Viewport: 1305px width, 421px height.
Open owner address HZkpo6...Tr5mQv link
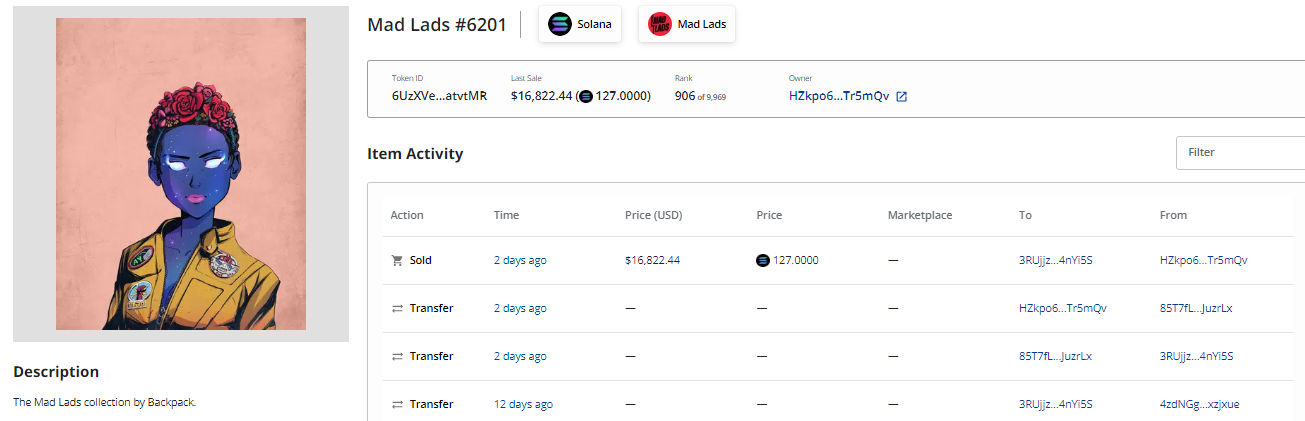(839, 96)
